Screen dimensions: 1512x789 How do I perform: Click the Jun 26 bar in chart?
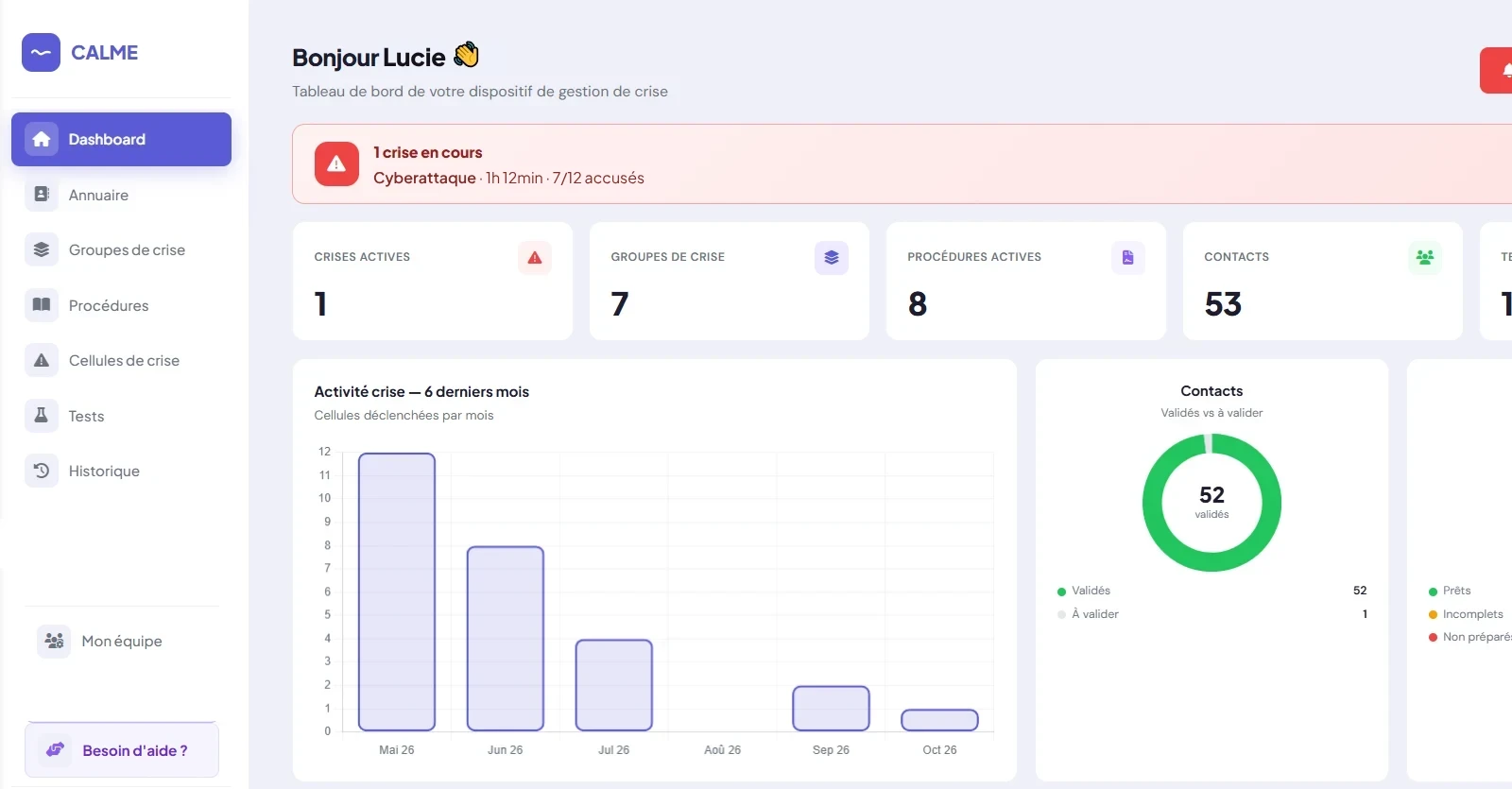pos(506,639)
